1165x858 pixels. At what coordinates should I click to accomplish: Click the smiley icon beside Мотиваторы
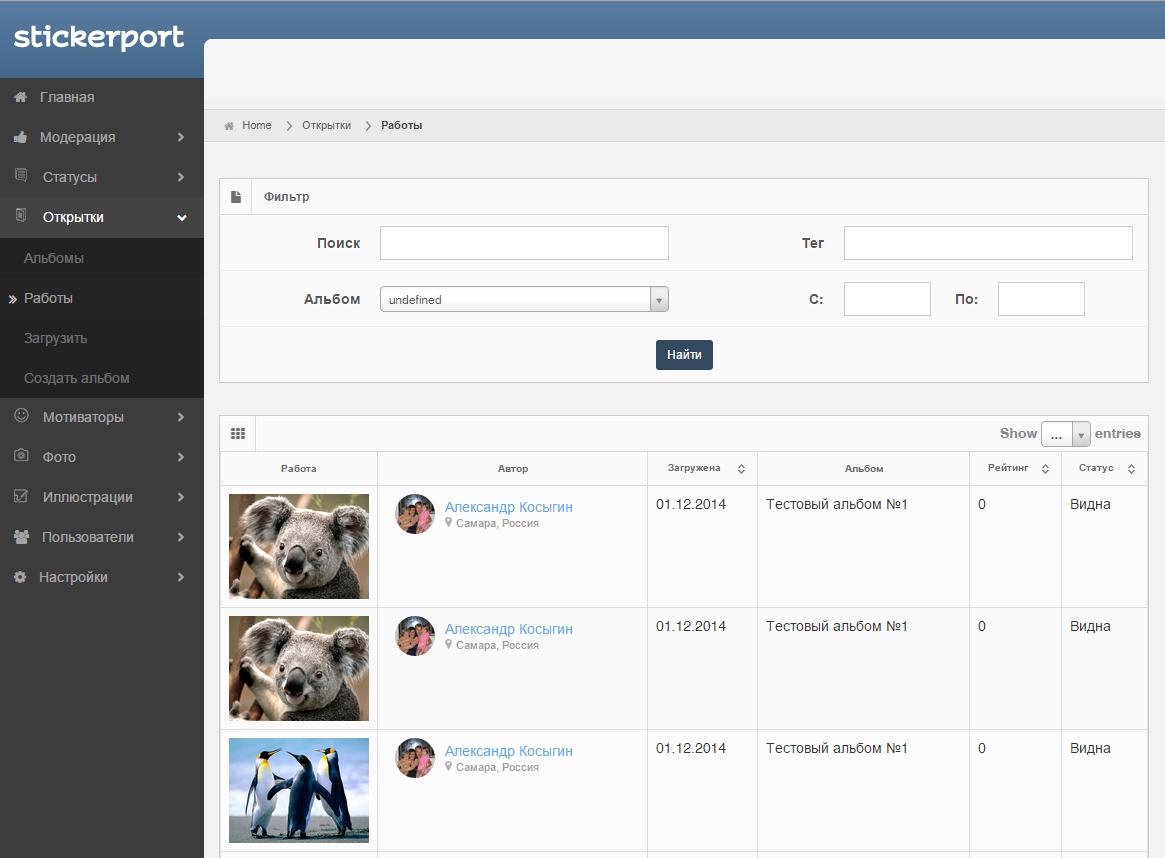click(21, 416)
